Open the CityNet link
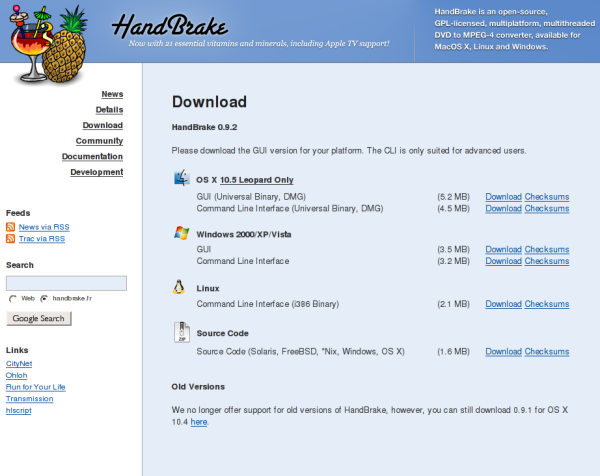The height and width of the screenshot is (476, 600). click(19, 364)
